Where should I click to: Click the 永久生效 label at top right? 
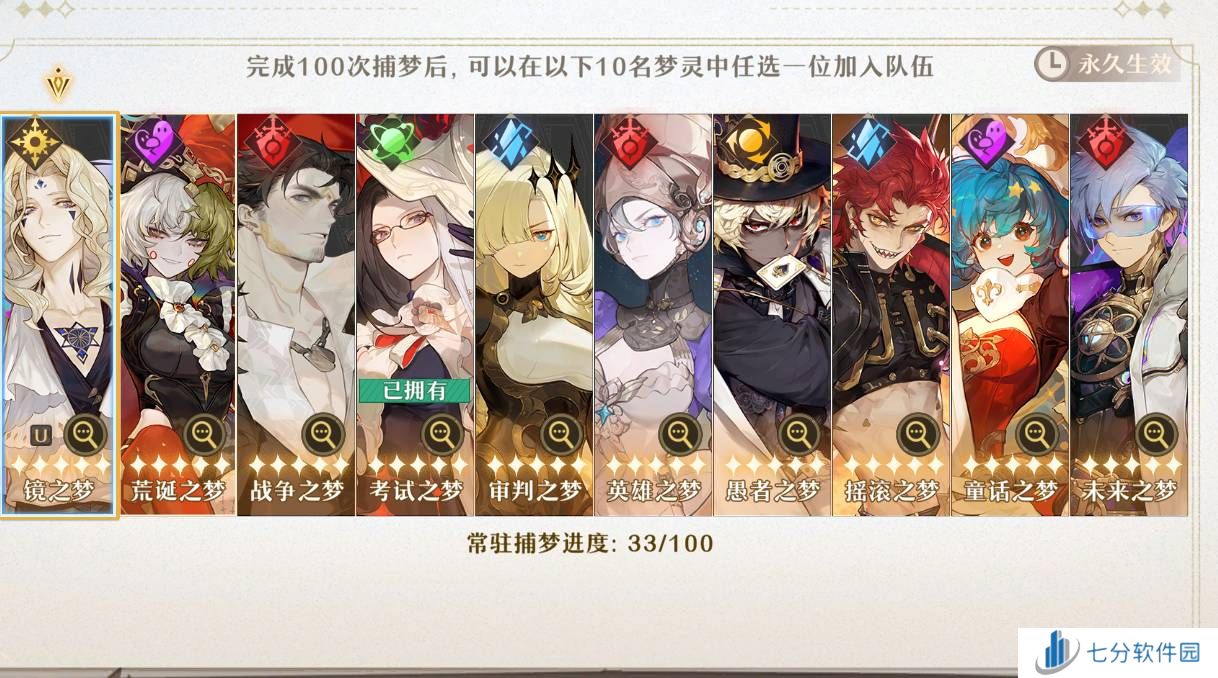[1124, 65]
